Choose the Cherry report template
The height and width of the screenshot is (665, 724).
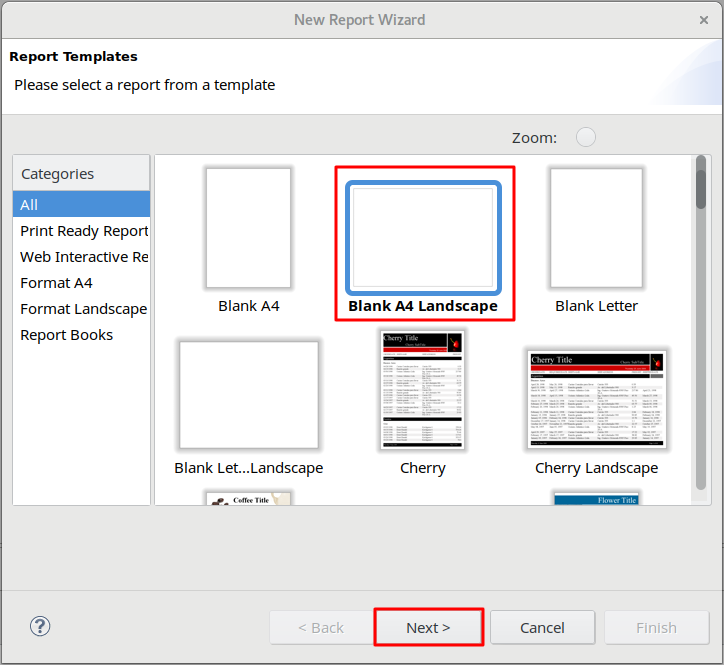coord(422,390)
